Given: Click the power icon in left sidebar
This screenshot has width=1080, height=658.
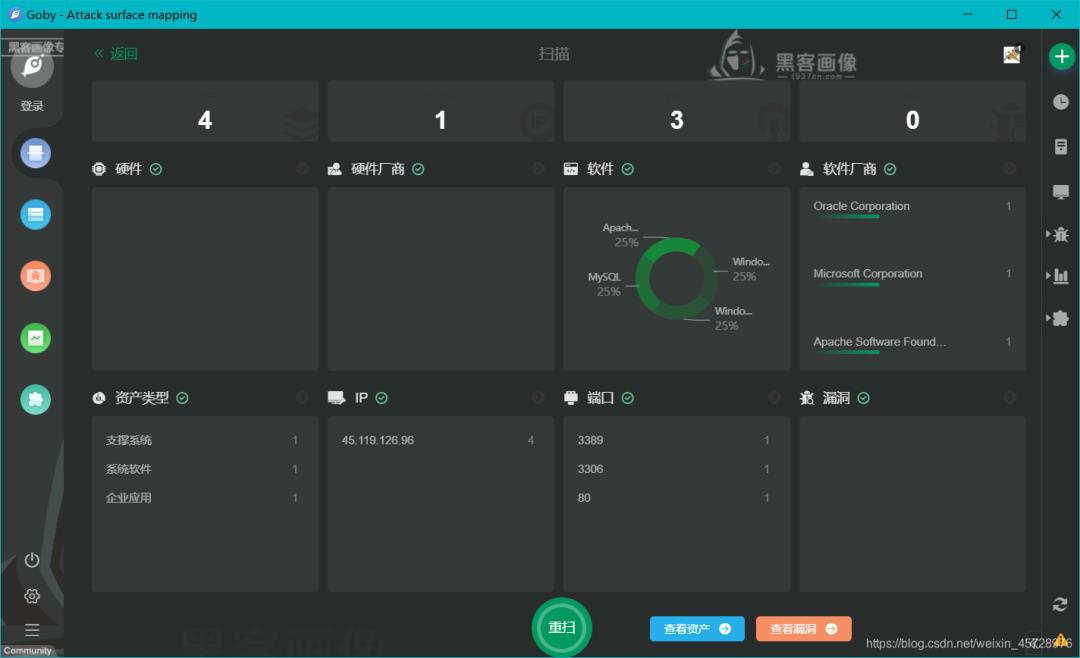Looking at the screenshot, I should coord(32,560).
